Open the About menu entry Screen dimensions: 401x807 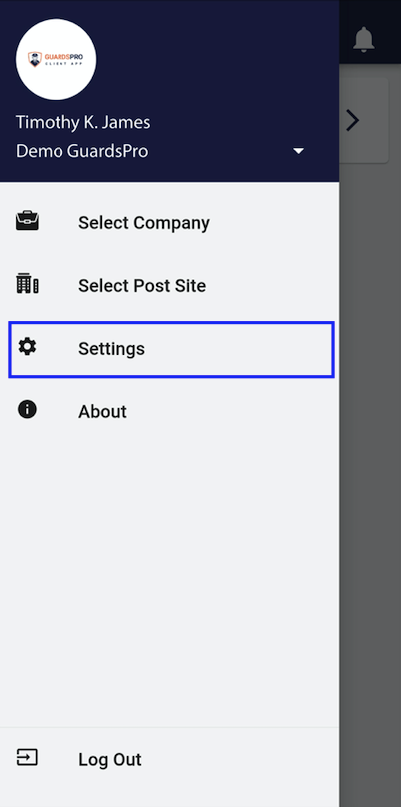169,411
